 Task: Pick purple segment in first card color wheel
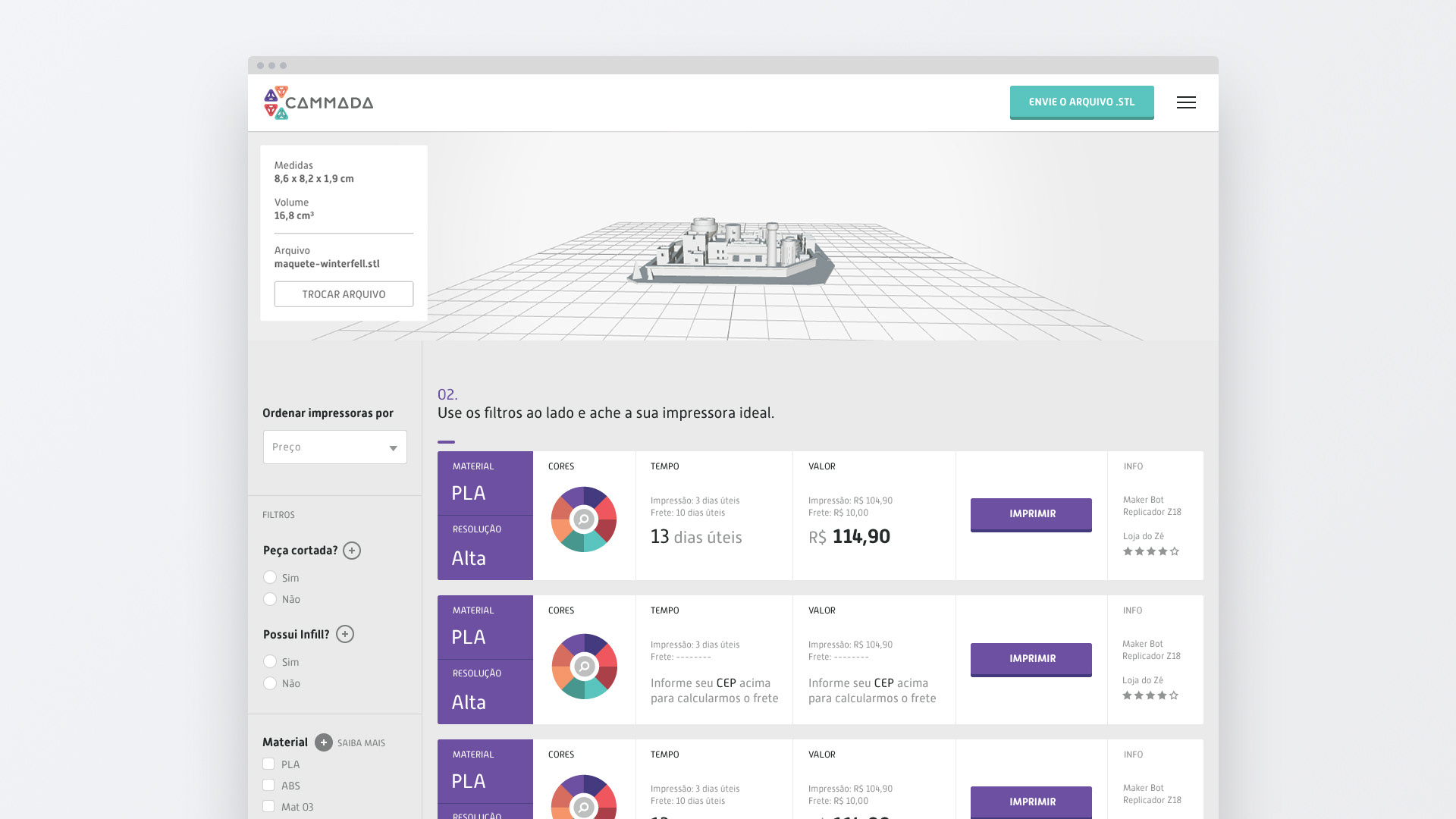tap(574, 497)
